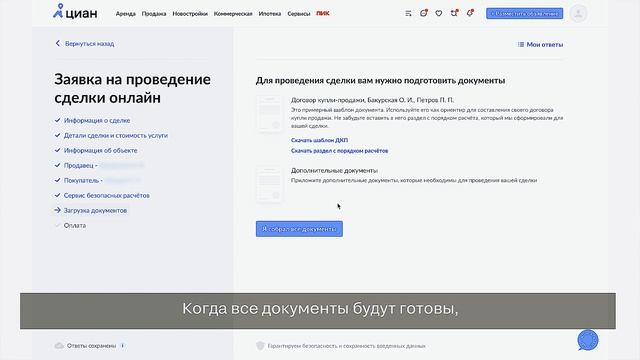This screenshot has height=360, width=640.
Task: Click Скачать раздел с порядком расчётов
Action: pyautogui.click(x=340, y=151)
